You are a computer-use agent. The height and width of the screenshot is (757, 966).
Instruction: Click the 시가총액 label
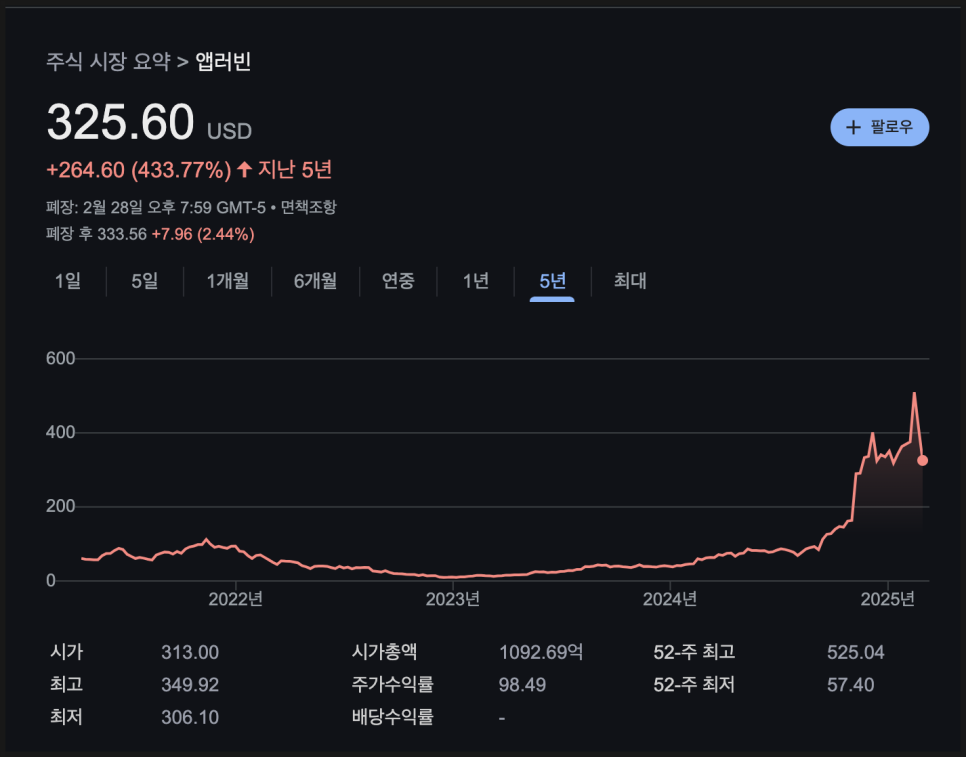(x=384, y=652)
